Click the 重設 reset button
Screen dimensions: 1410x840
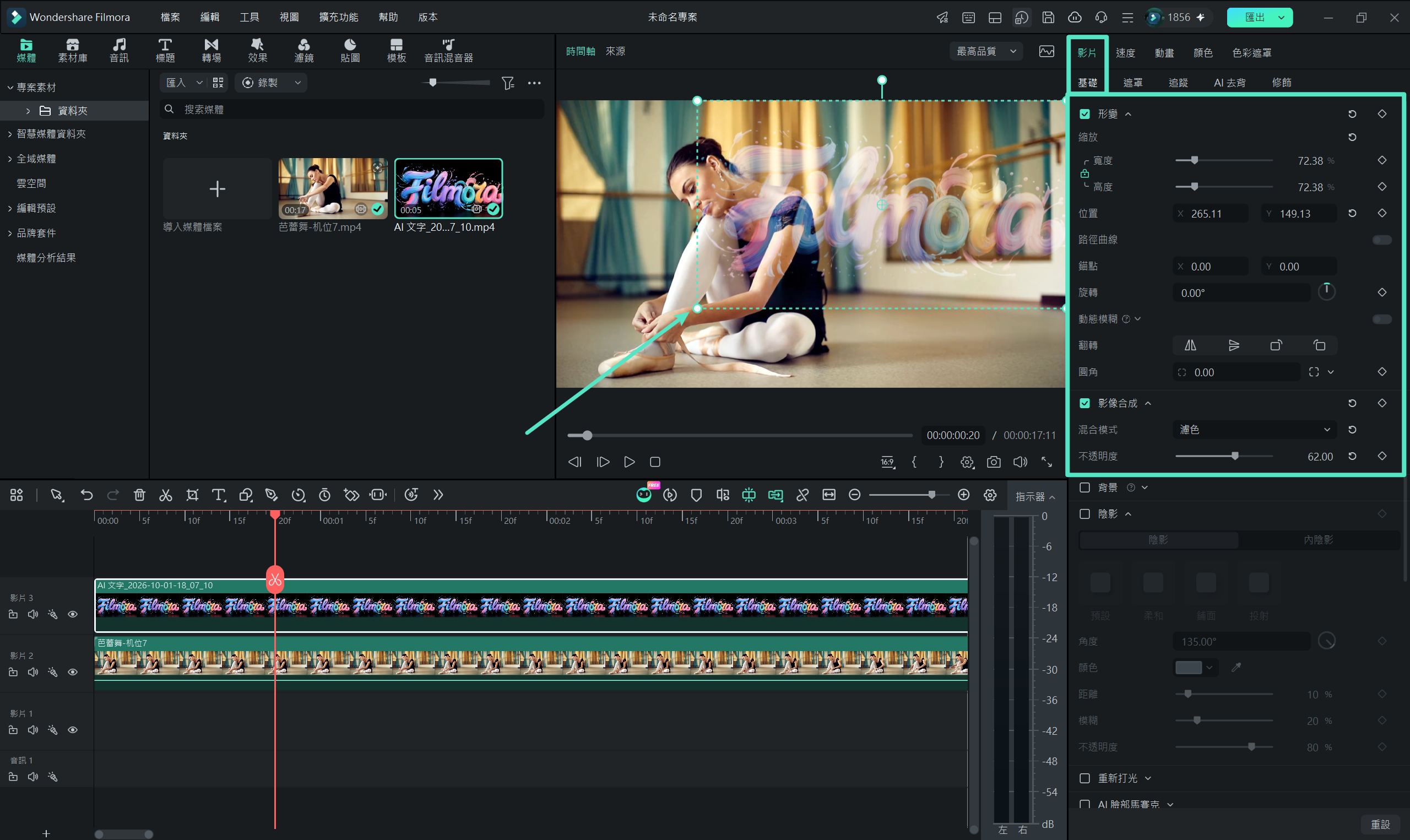point(1380,825)
